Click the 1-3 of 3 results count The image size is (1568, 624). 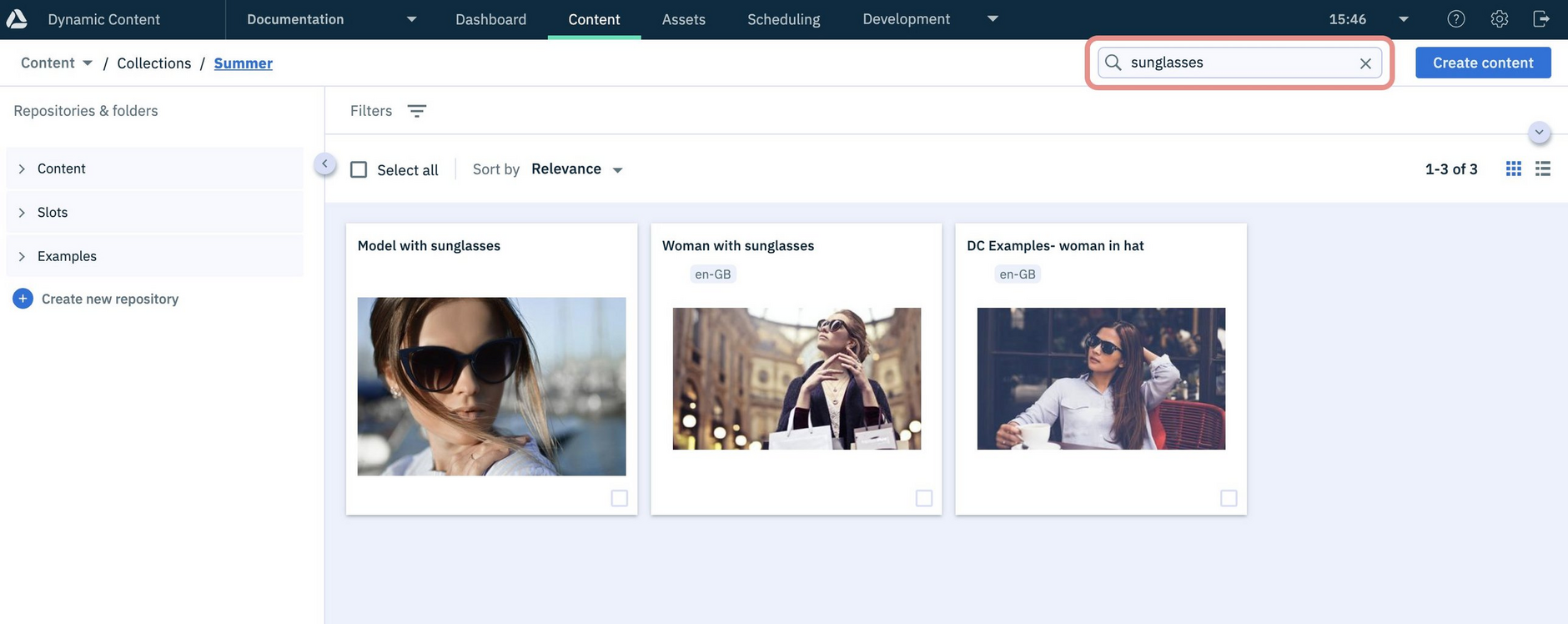[1451, 169]
